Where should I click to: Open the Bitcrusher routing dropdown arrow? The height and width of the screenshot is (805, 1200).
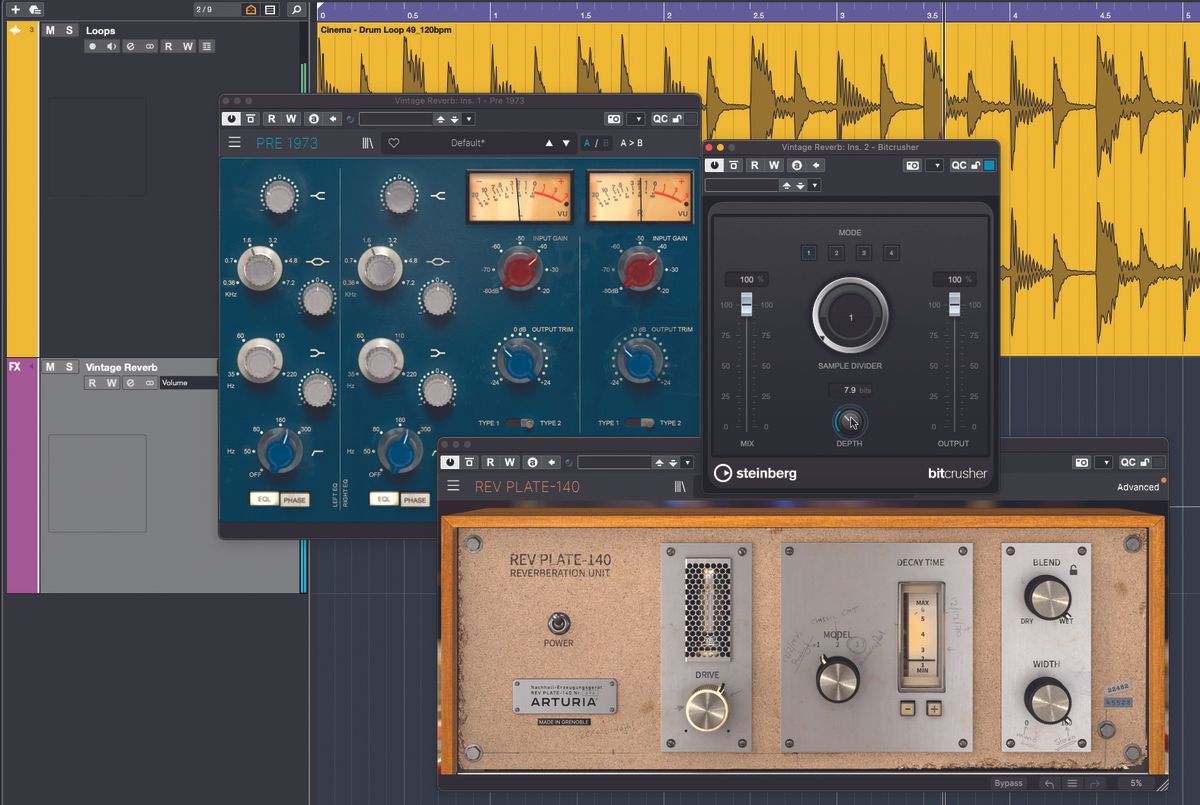coord(815,185)
